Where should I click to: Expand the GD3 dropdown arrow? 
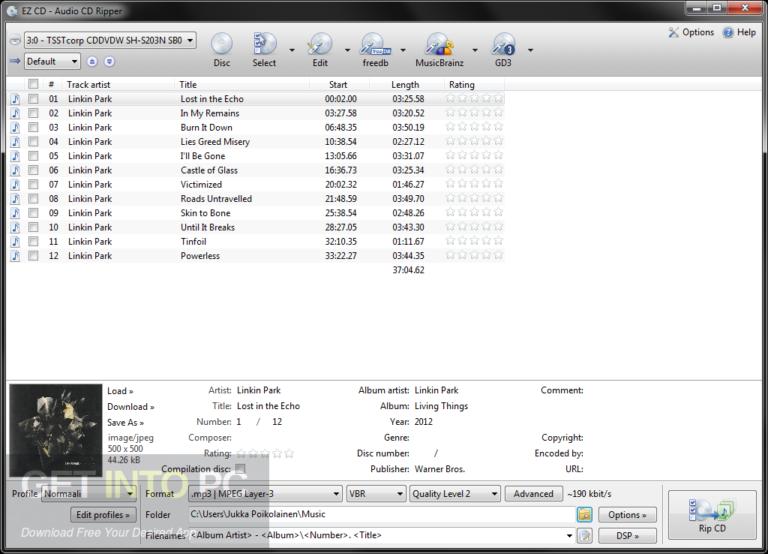pos(530,50)
